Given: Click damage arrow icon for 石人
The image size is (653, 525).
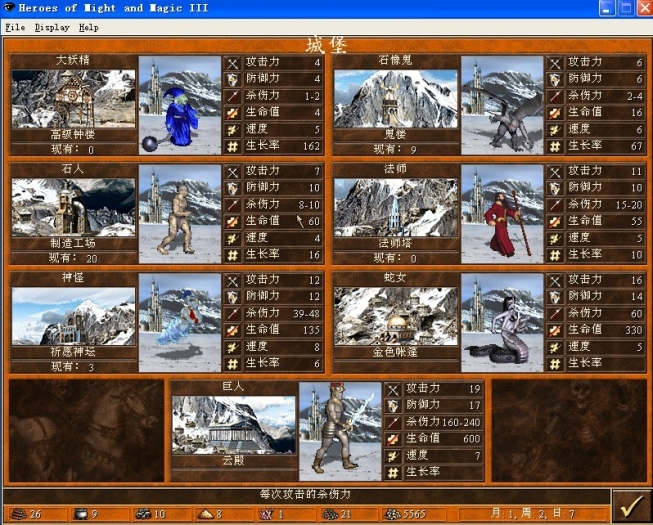Looking at the screenshot, I should [x=232, y=205].
